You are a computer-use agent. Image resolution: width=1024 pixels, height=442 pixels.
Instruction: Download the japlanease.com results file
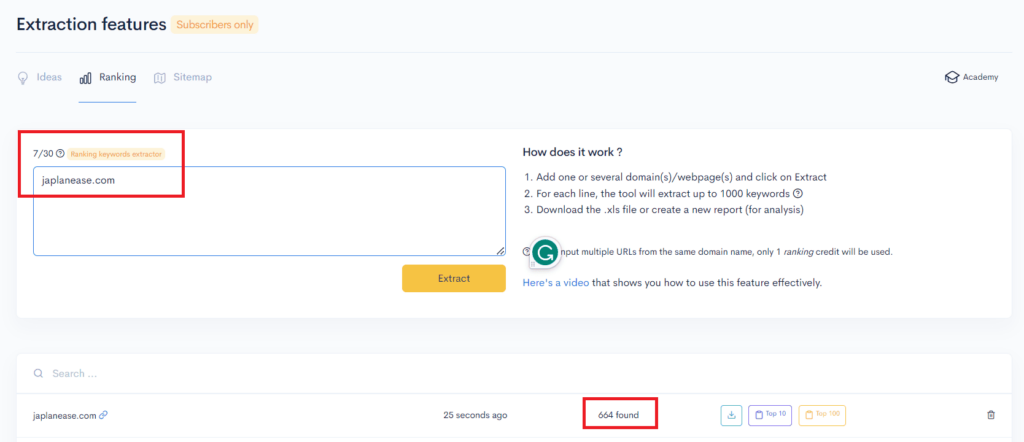click(731, 415)
